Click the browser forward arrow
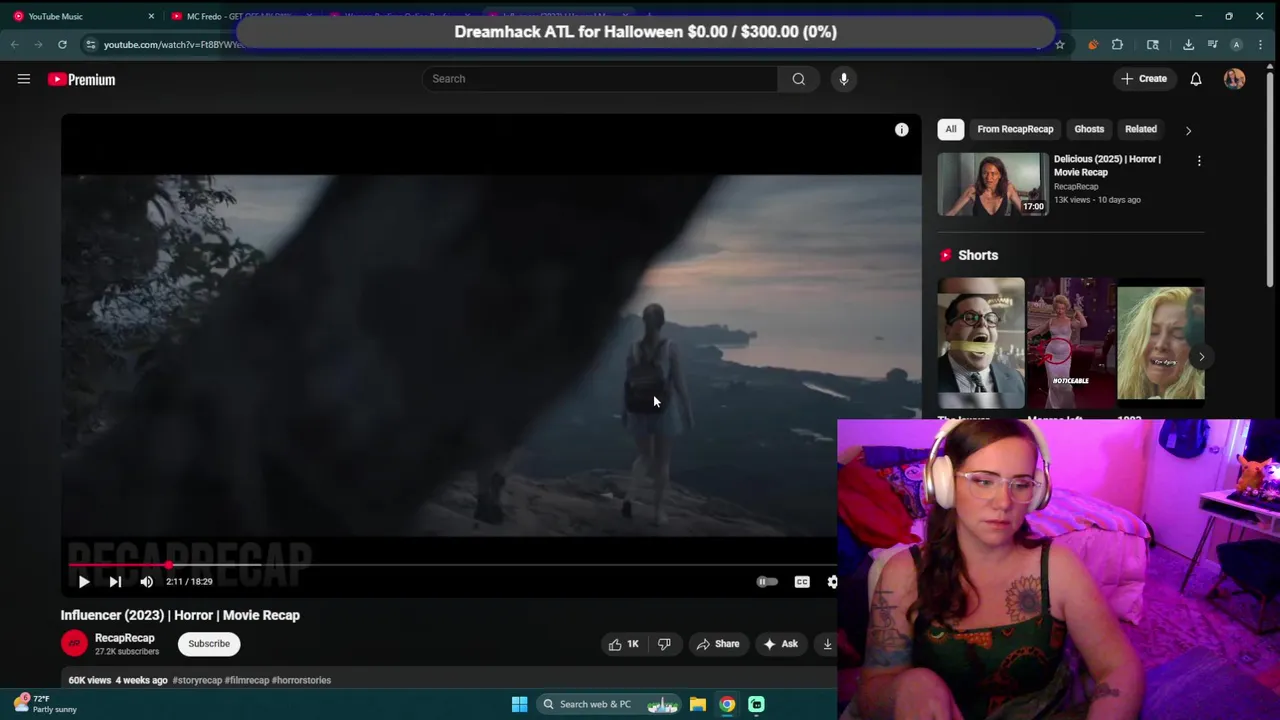The width and height of the screenshot is (1280, 720). pyautogui.click(x=38, y=44)
